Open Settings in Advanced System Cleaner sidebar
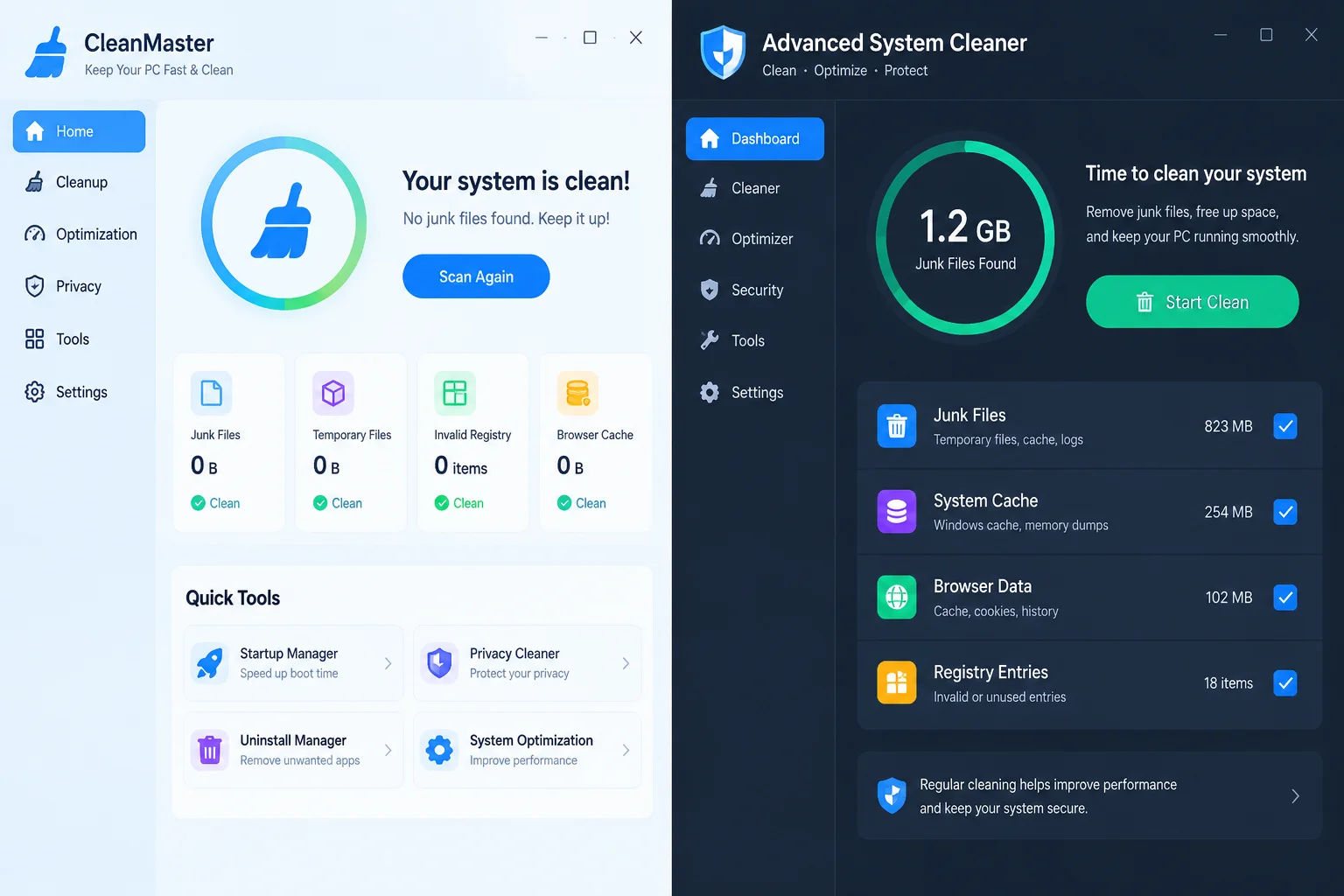1344x896 pixels. pyautogui.click(x=755, y=392)
